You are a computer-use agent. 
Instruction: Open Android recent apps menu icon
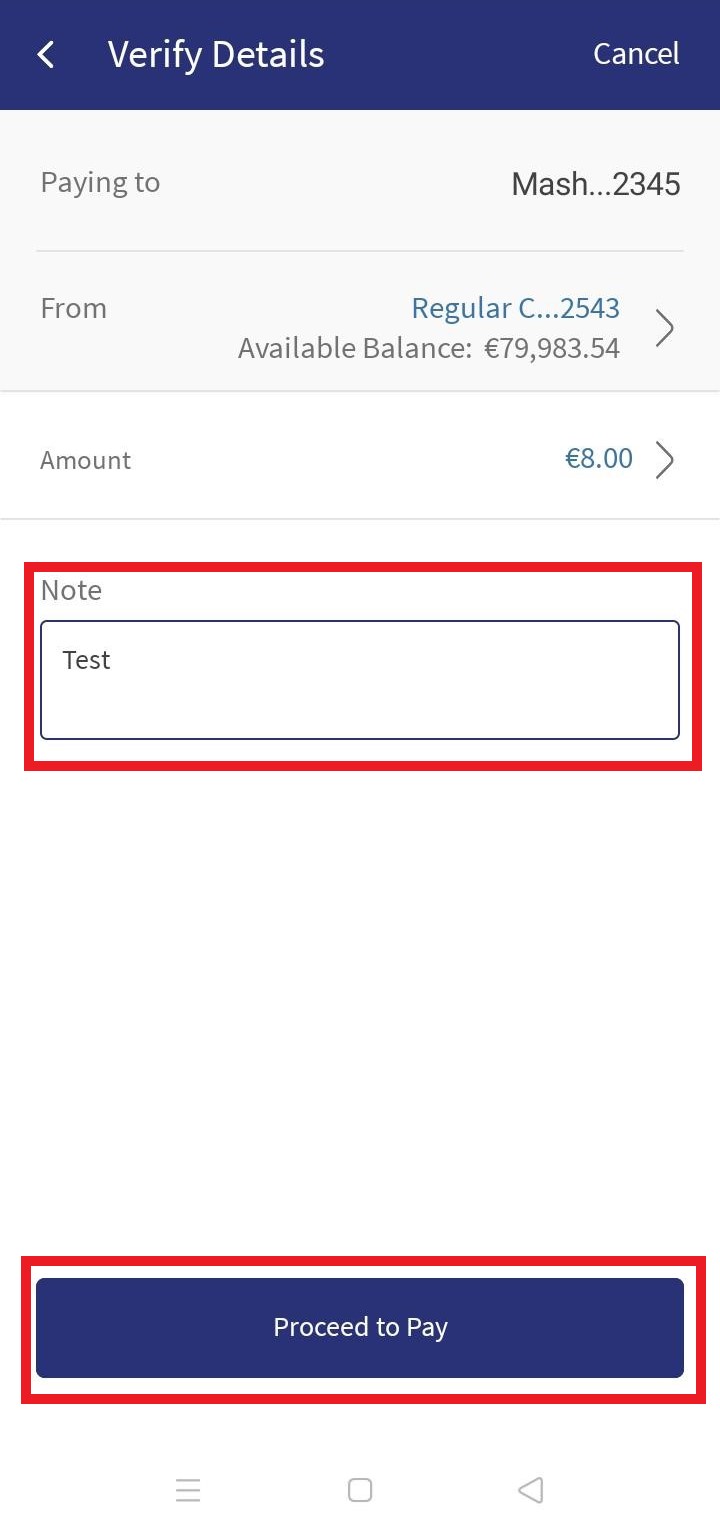188,1490
